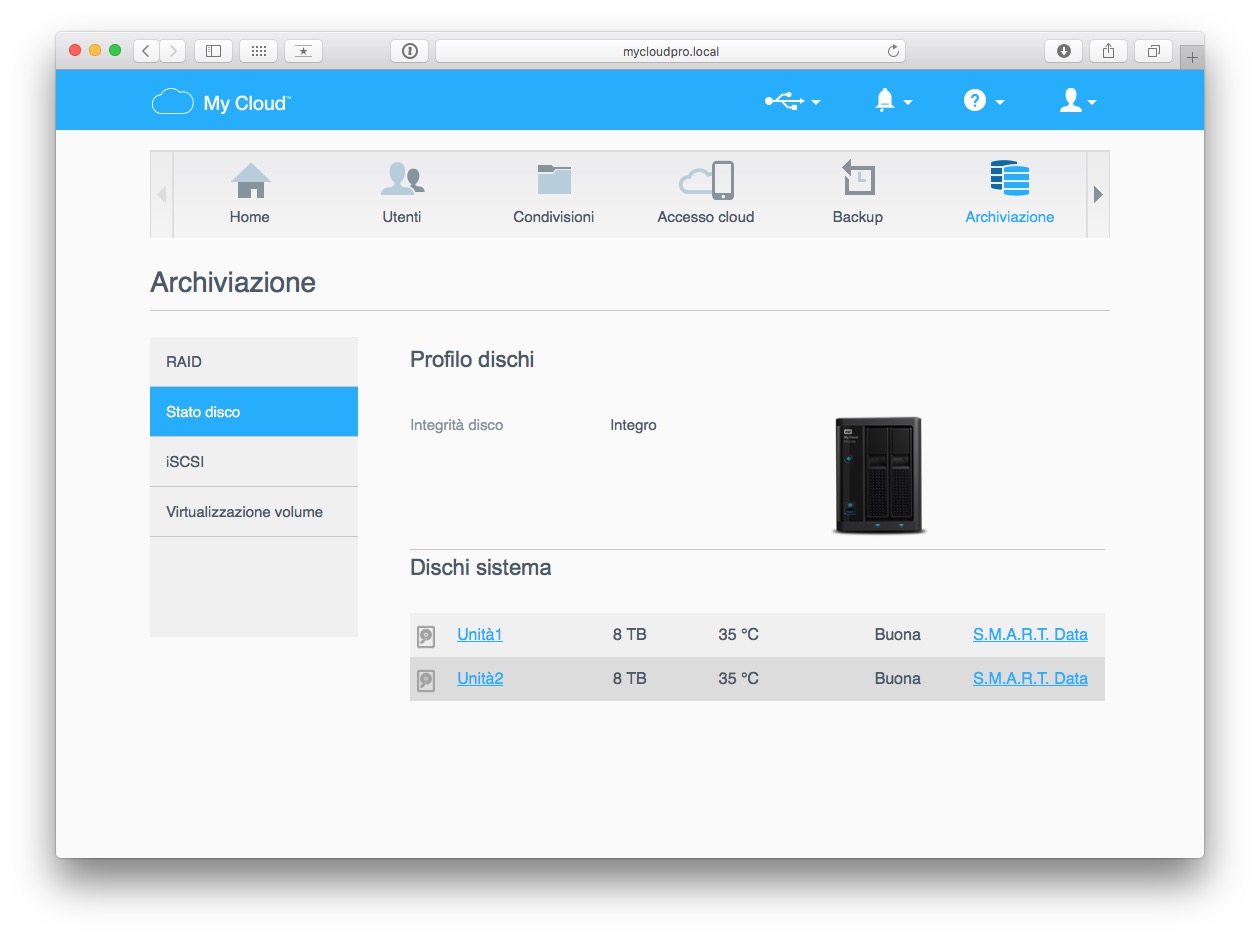Expand the user dropdown arrow
This screenshot has width=1260, height=938.
1092,102
